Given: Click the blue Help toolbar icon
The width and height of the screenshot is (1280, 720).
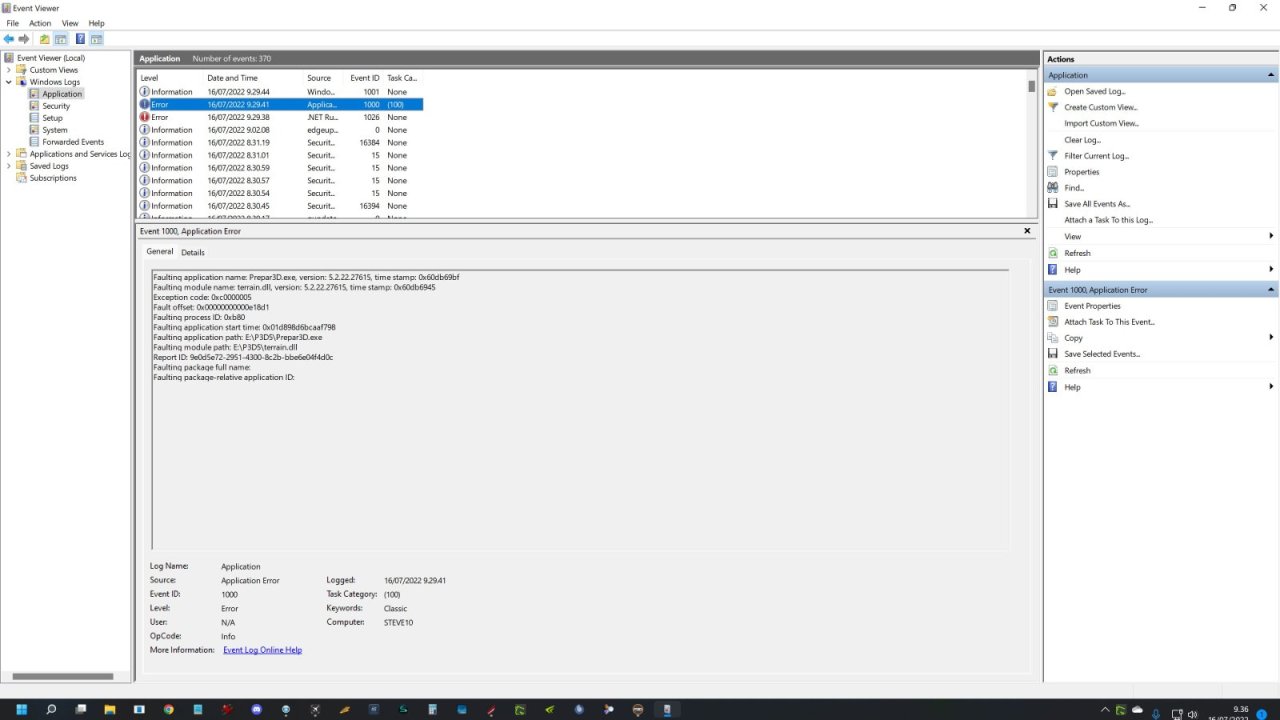Looking at the screenshot, I should tap(80, 39).
